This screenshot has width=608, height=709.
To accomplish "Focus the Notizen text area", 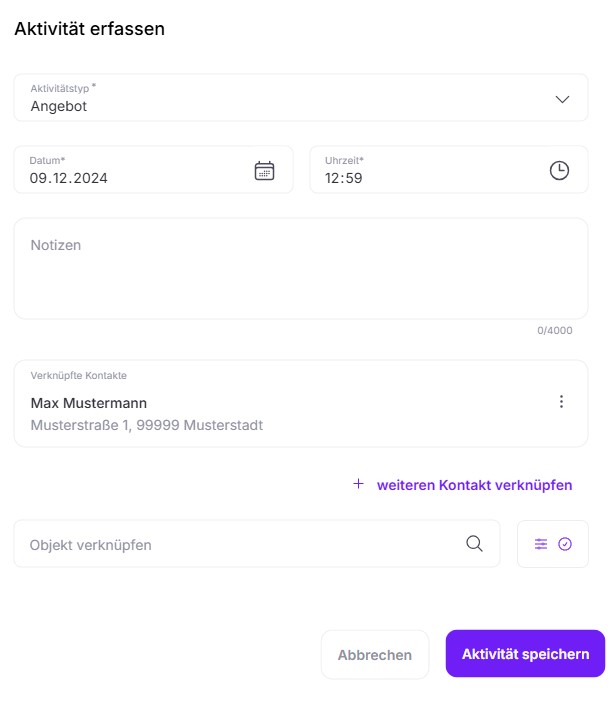I will tap(301, 269).
